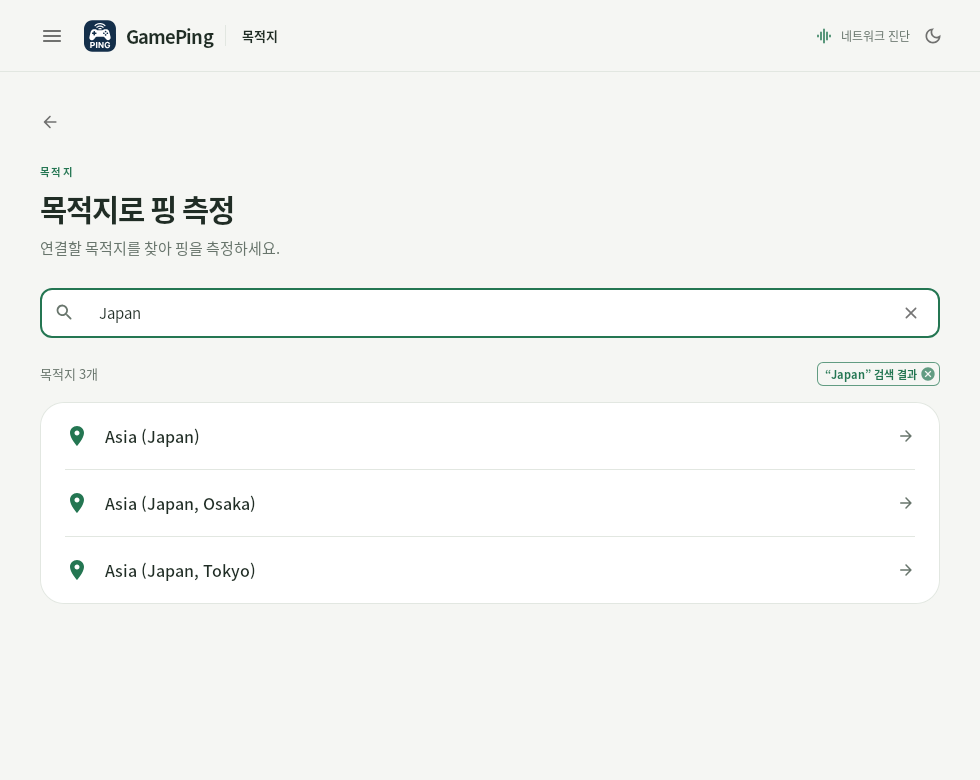Open the hamburger navigation menu
The image size is (980, 780).
coord(52,36)
